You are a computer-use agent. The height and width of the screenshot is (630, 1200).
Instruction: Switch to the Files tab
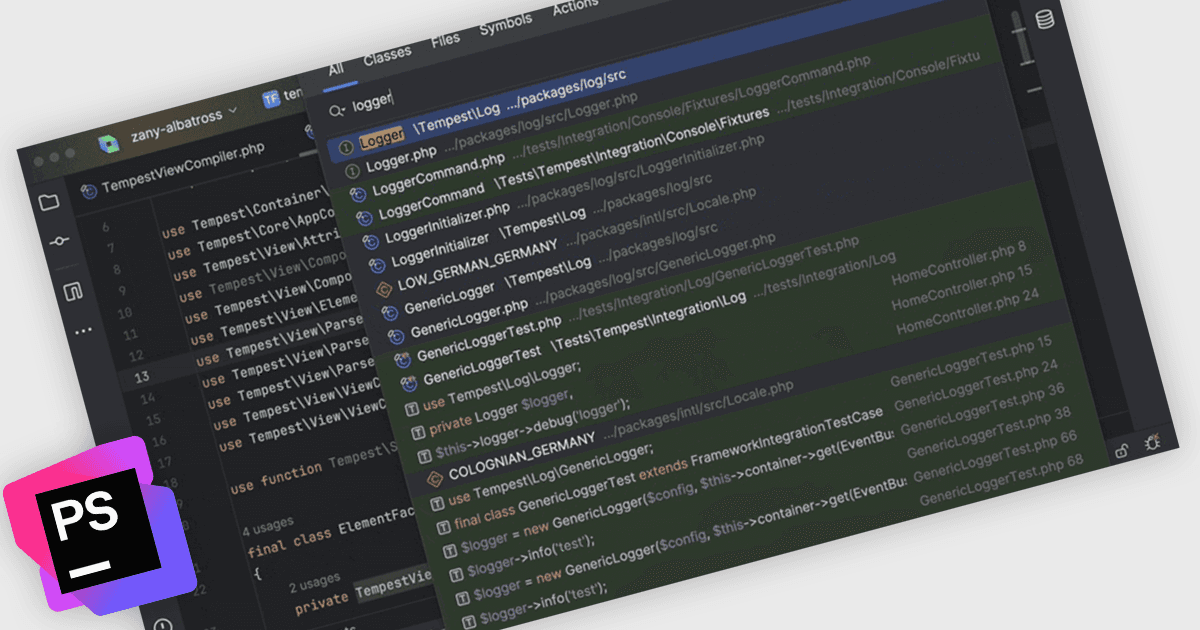click(x=446, y=41)
